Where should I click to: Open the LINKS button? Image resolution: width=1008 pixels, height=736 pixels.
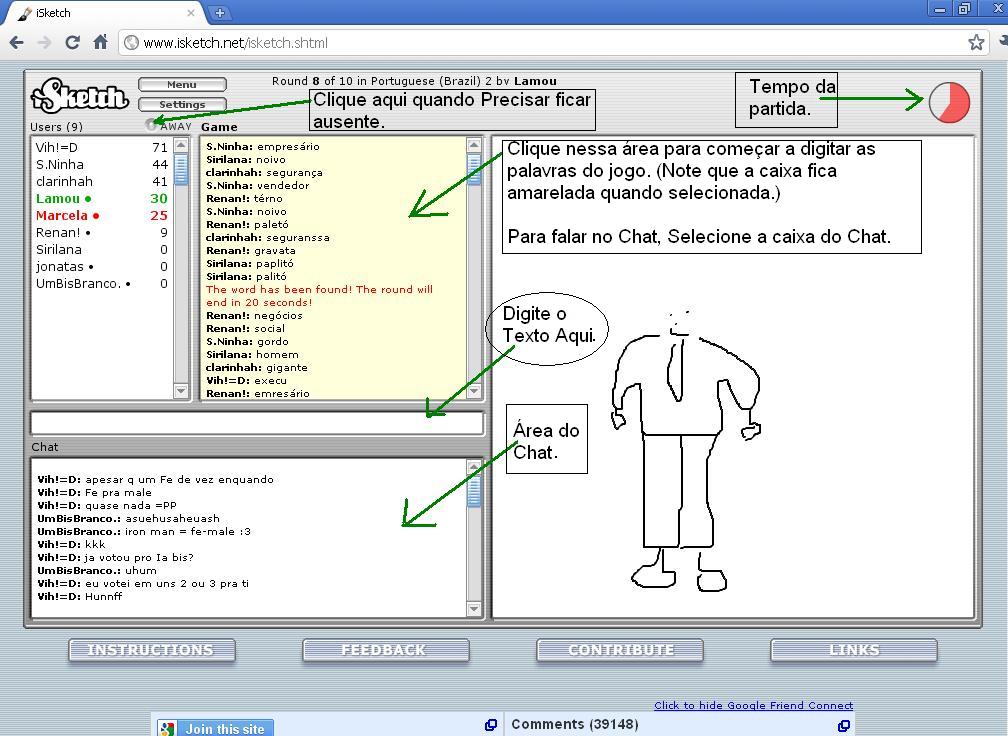(854, 650)
